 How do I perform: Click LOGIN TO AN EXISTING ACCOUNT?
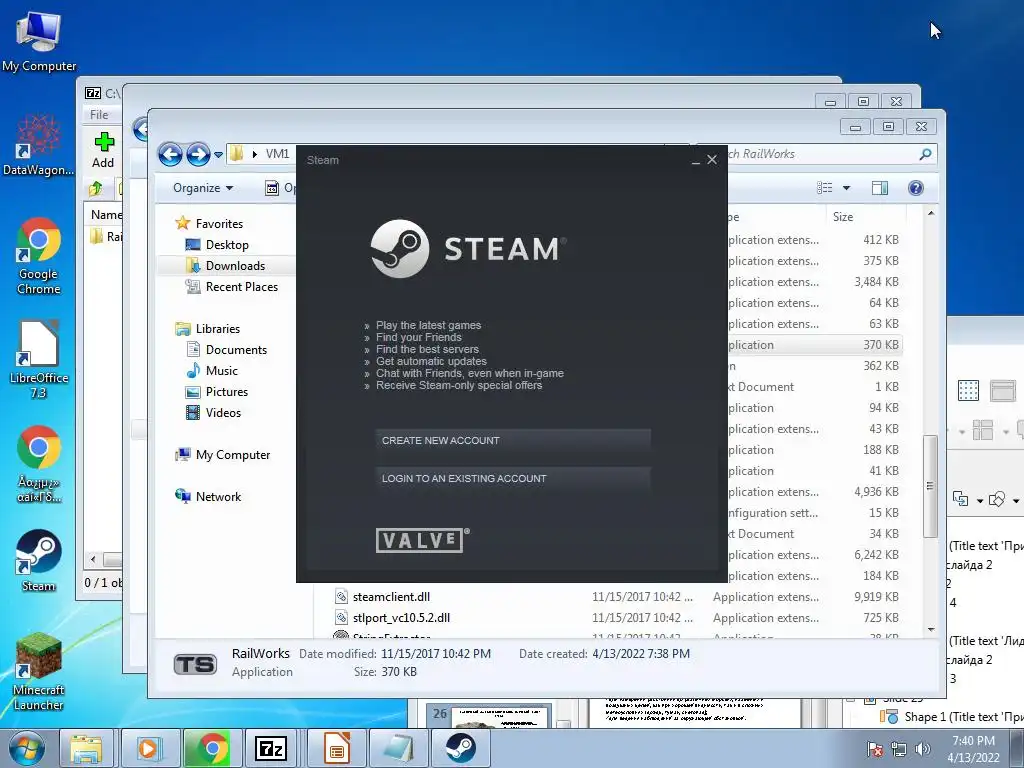point(513,479)
